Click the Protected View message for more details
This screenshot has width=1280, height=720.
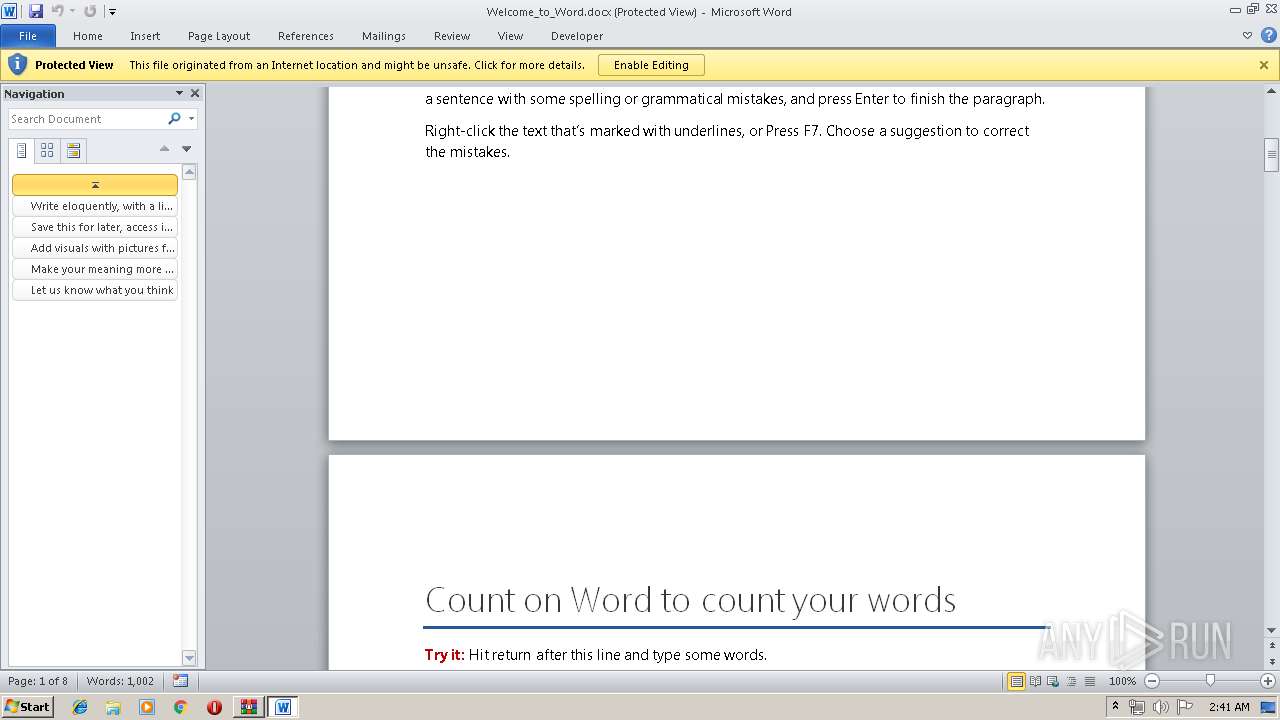click(x=357, y=65)
